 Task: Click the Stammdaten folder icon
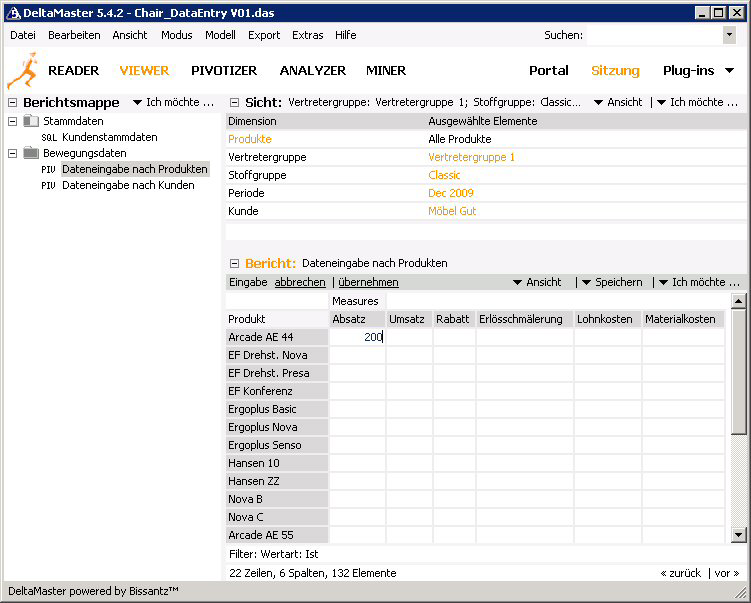(x=31, y=121)
